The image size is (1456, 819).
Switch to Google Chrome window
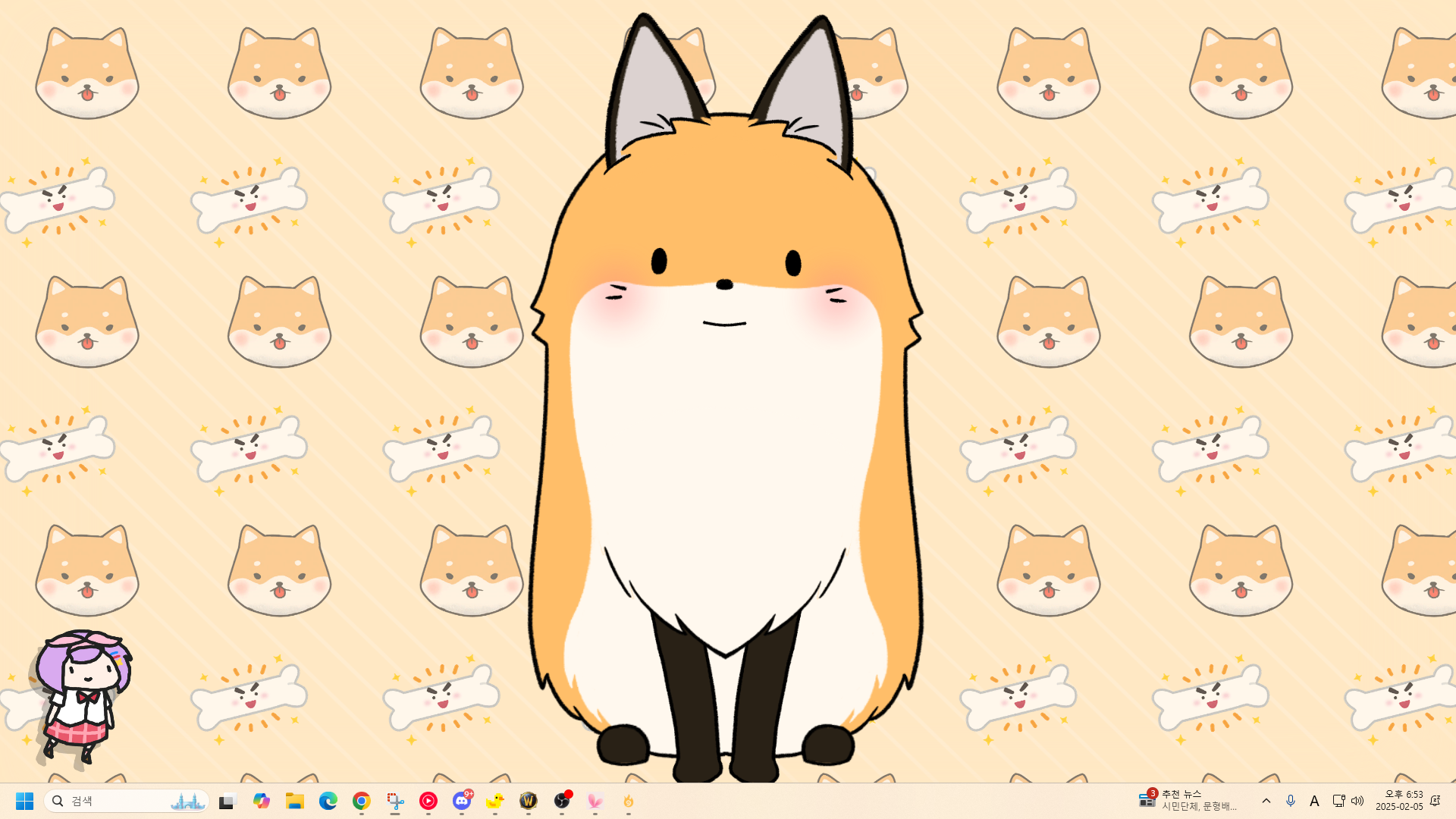tap(362, 801)
